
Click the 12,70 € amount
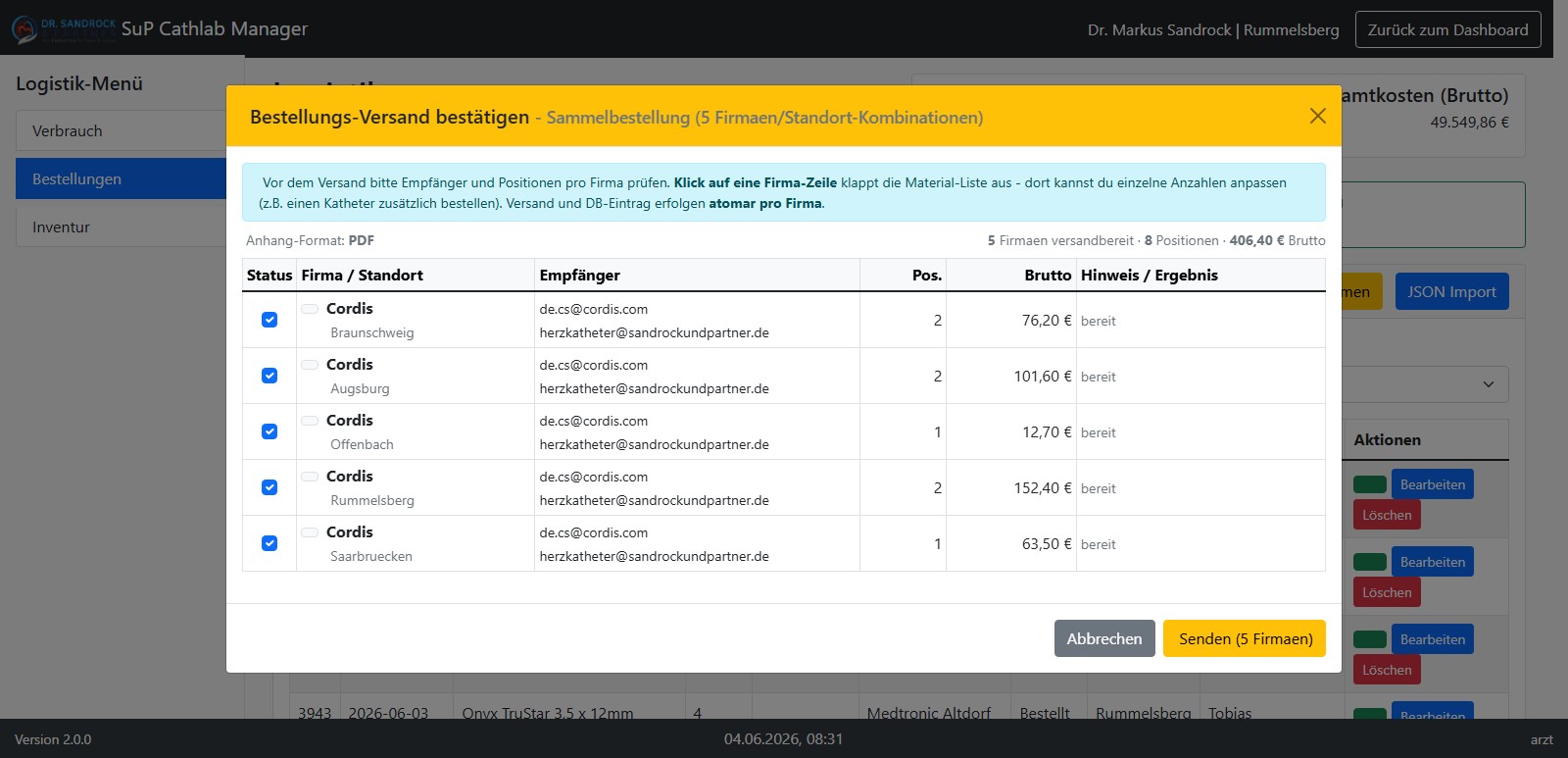point(1047,431)
